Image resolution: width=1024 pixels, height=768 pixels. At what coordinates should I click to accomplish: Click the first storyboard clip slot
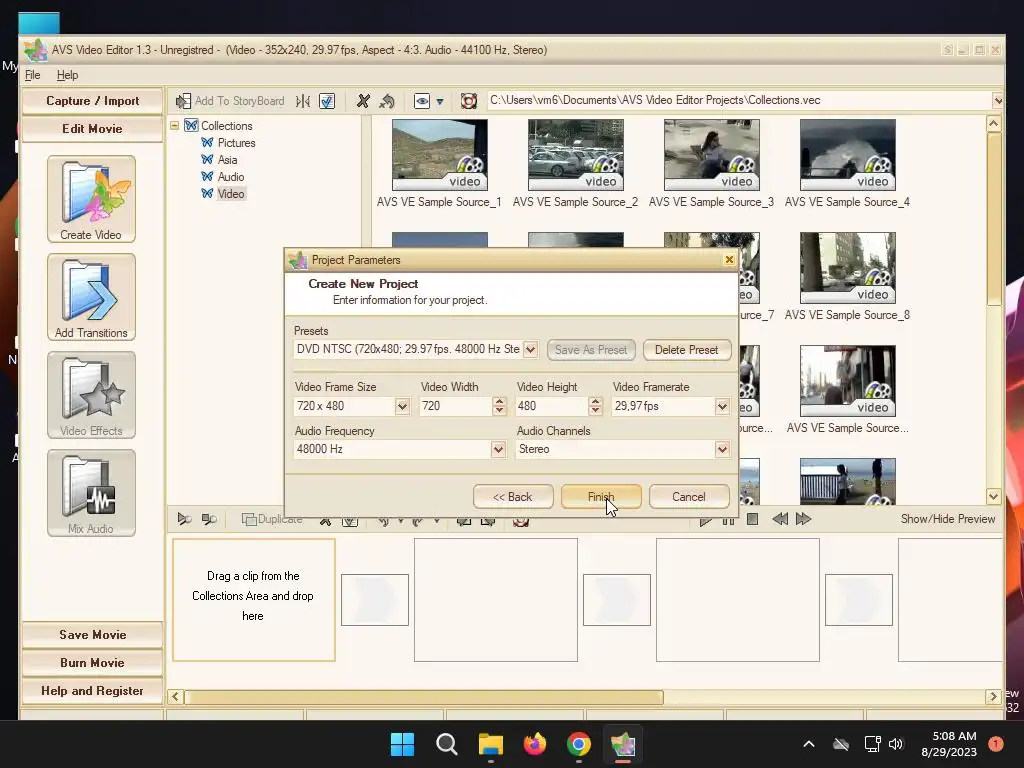tap(253, 600)
